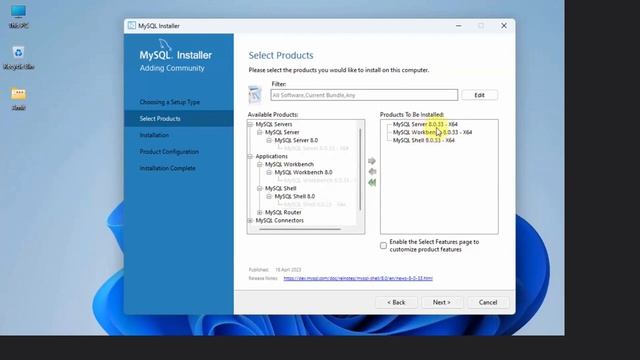This screenshot has height=360, width=640.
Task: Click the filter products icon beside Filter
Action: click(x=256, y=95)
